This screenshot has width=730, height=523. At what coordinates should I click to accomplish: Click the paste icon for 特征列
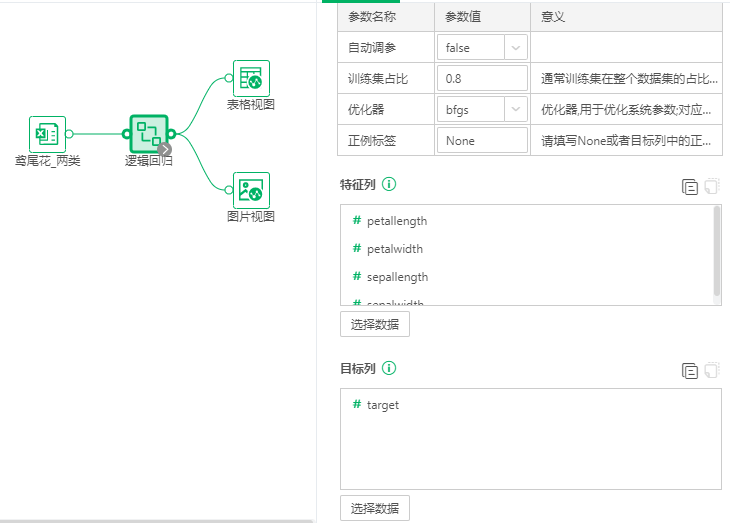click(711, 186)
